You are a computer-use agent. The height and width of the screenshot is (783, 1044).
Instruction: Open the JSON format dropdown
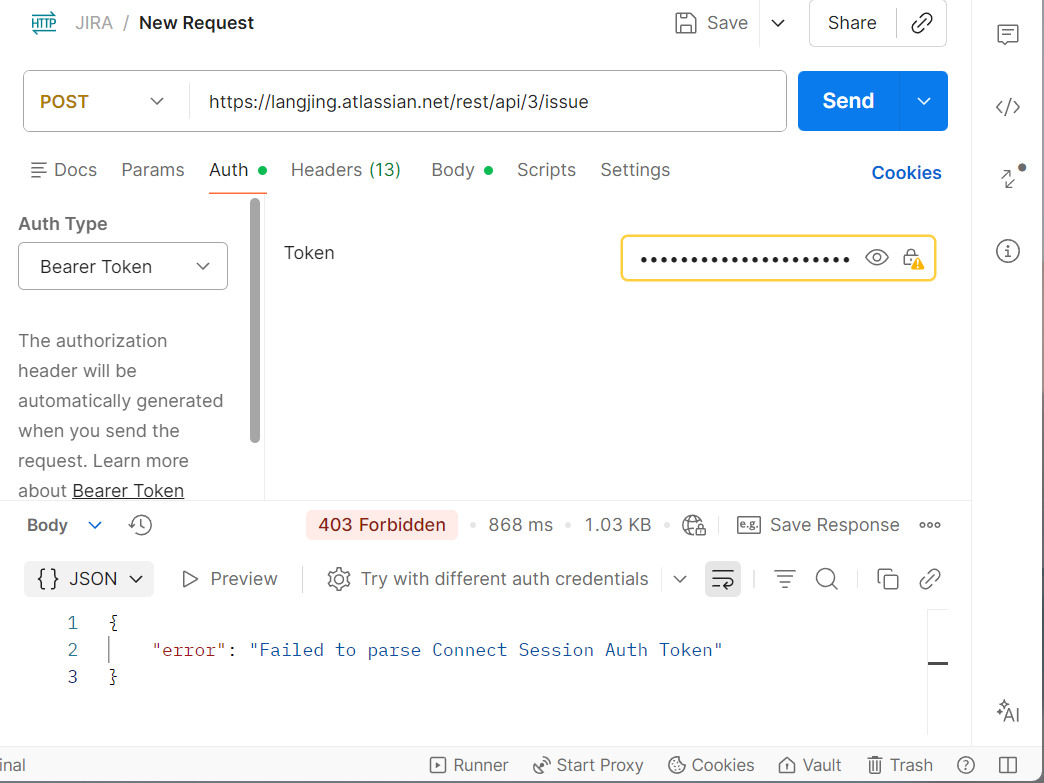(89, 579)
